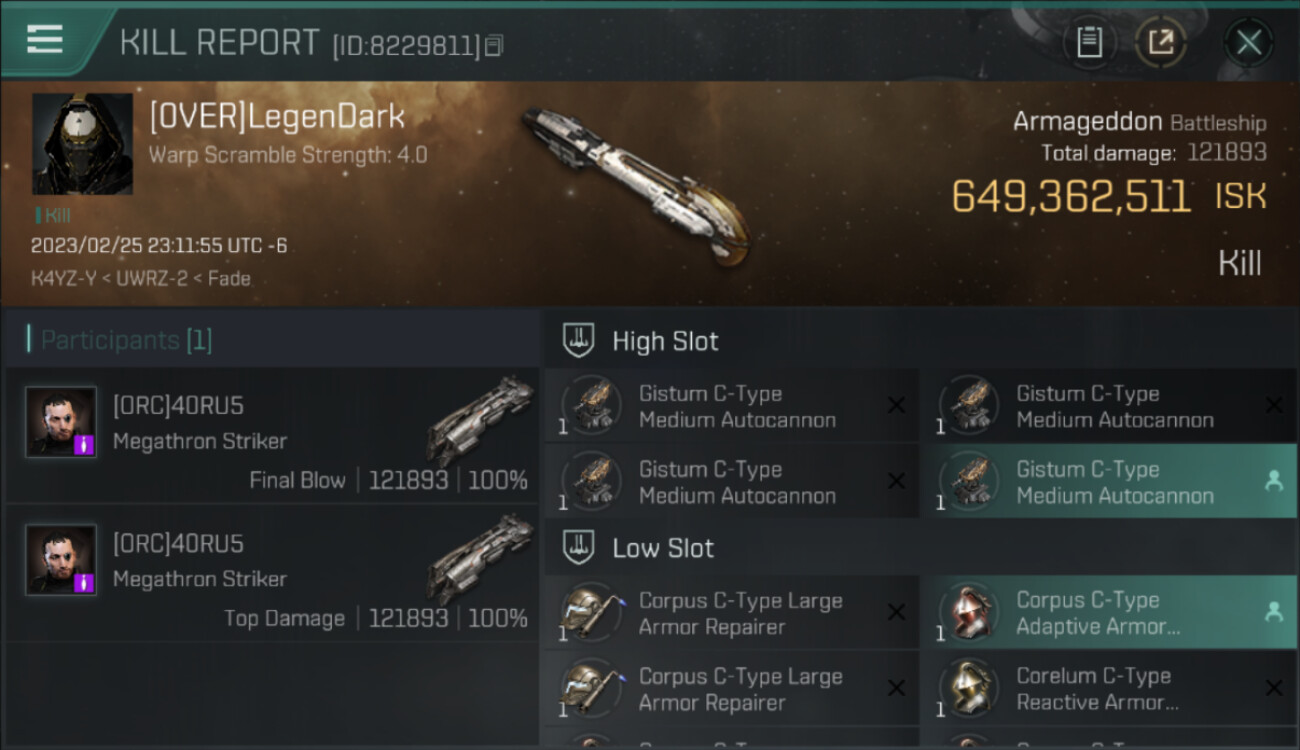Open first Corpus C-Type Large Armor Repairer
The height and width of the screenshot is (750, 1300).
[x=731, y=613]
